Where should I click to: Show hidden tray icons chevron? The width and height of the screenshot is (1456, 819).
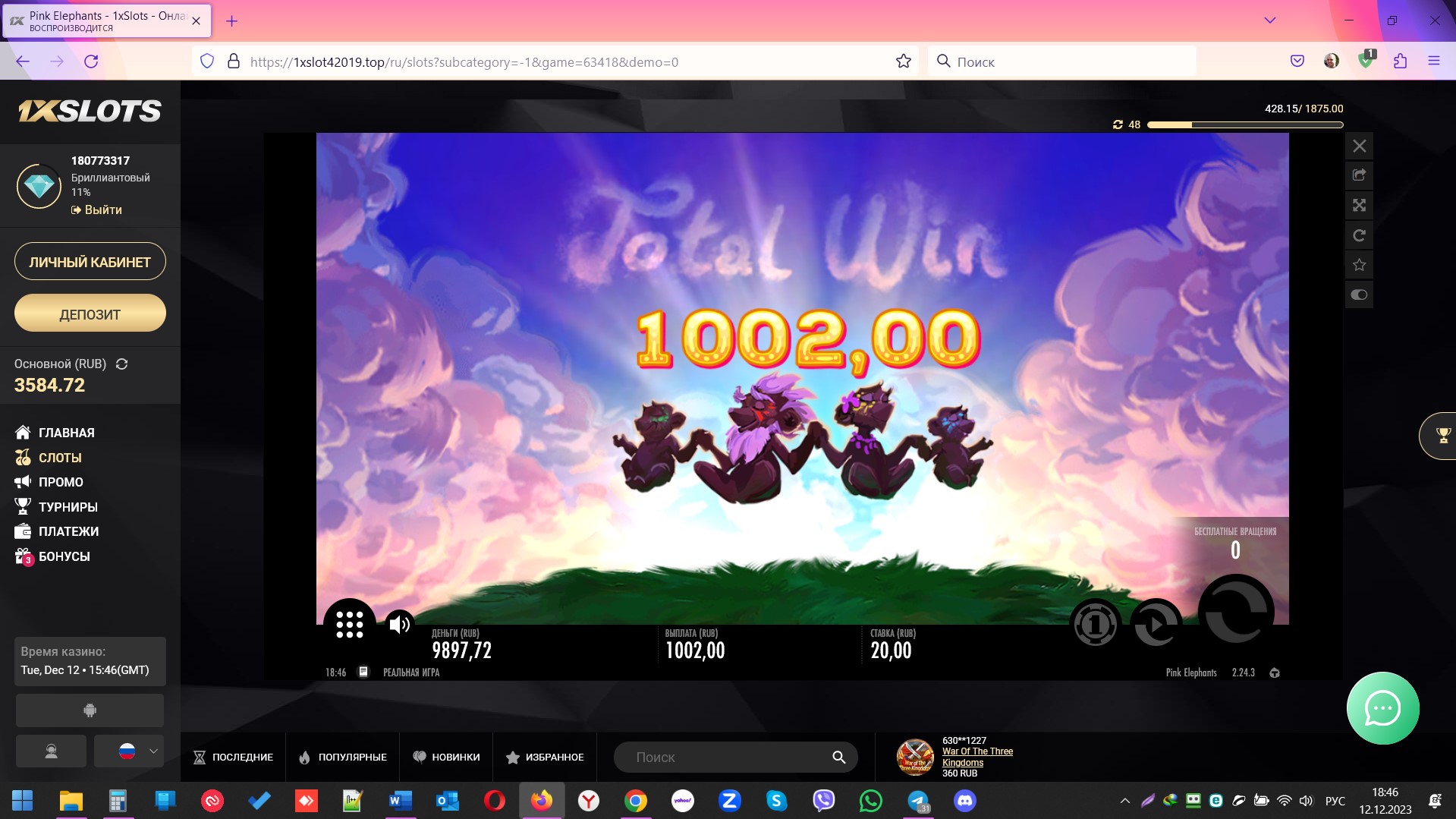(x=1125, y=801)
